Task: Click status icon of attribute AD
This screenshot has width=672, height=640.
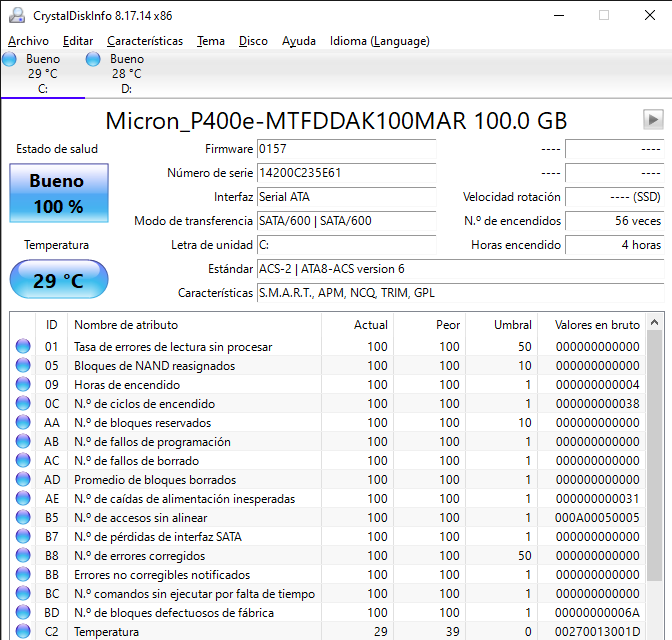Action: coord(23,479)
